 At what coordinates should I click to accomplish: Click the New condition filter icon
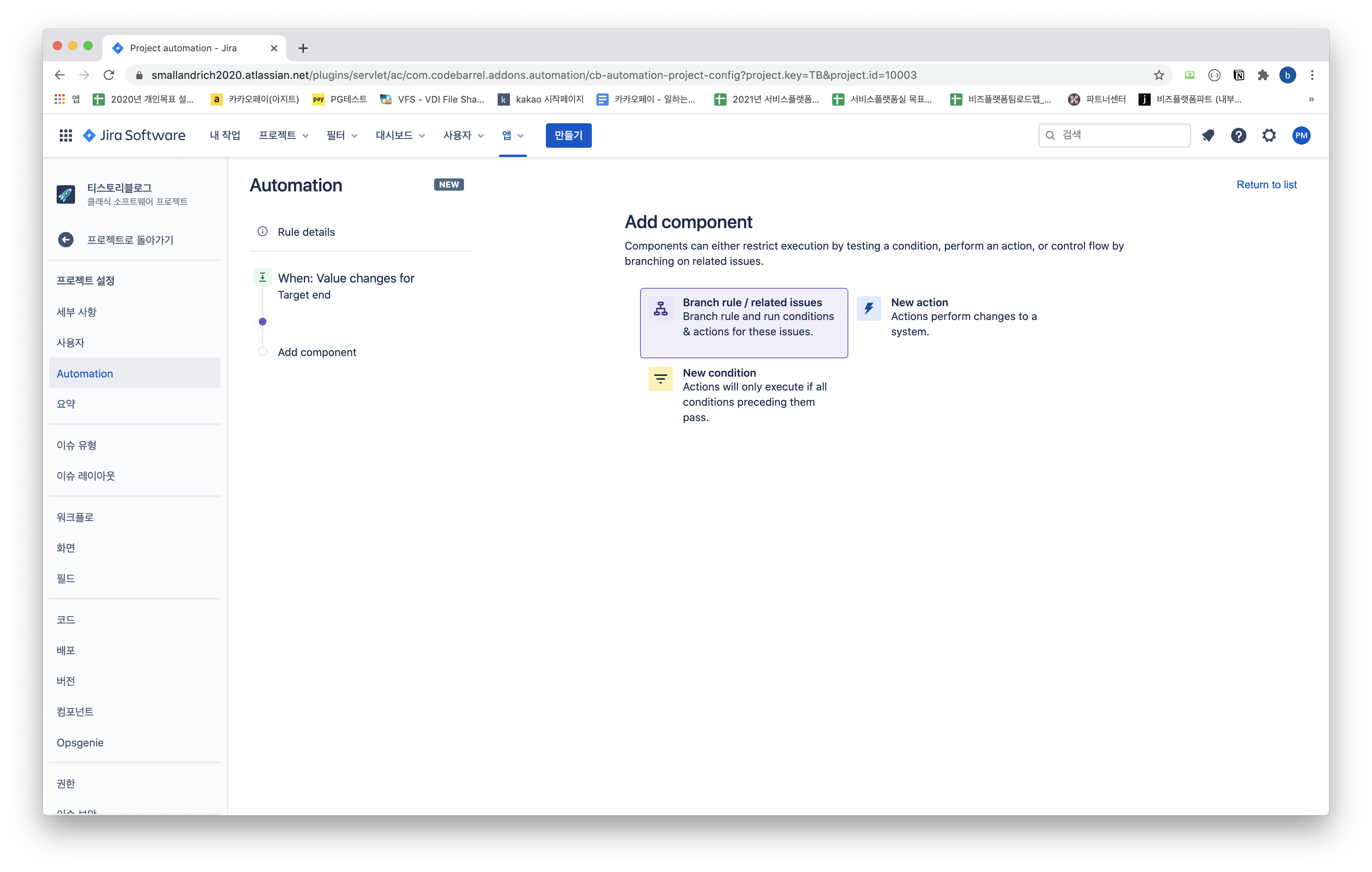(660, 379)
